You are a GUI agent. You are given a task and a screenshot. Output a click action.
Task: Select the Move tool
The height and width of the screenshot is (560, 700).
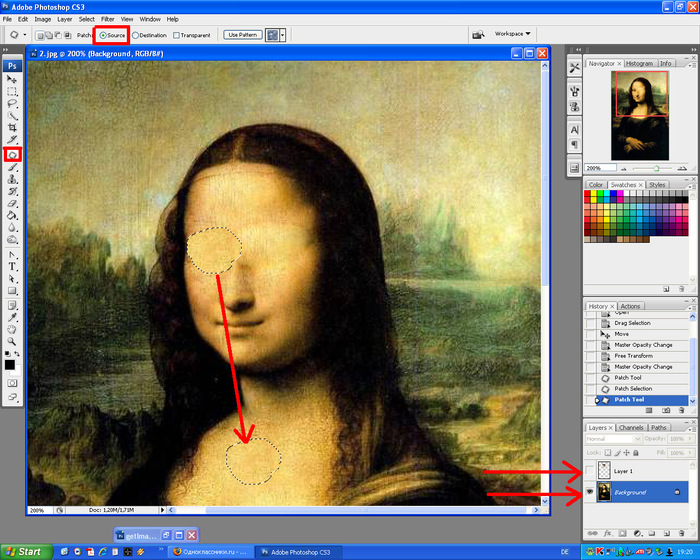12,79
